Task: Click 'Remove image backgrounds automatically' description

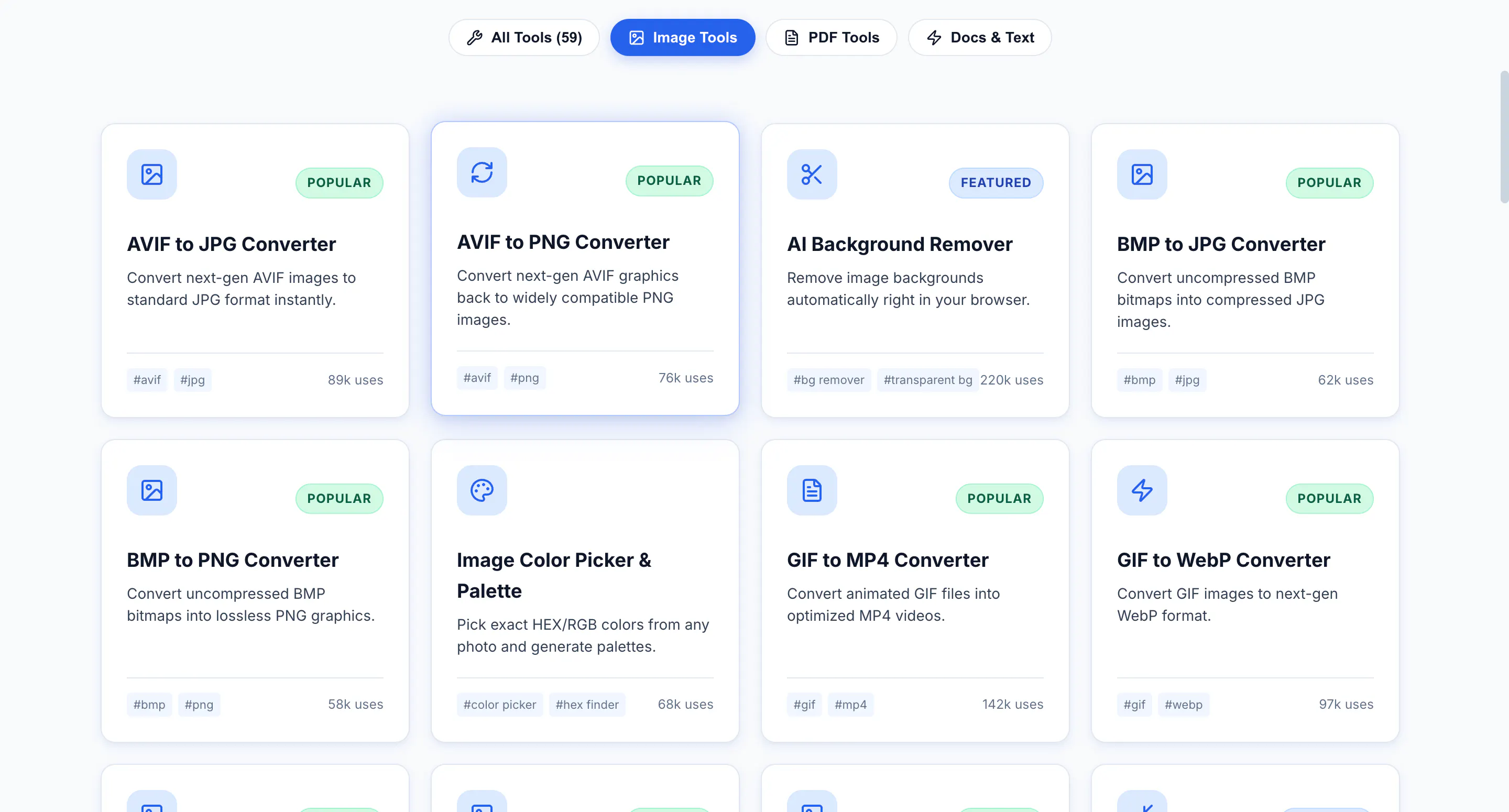Action: pos(908,289)
